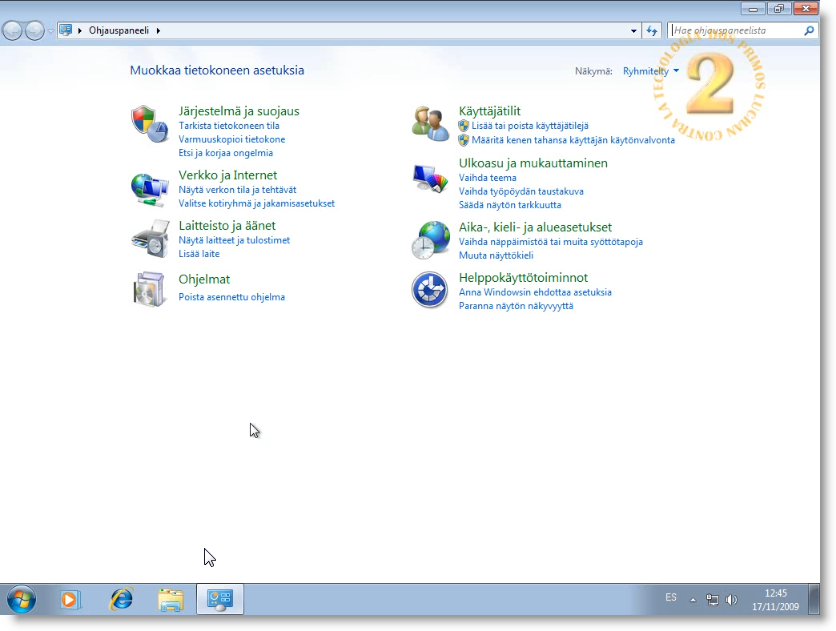Screen dimensions: 836x631
Task: Show hidden system tray icons
Action: [692, 600]
